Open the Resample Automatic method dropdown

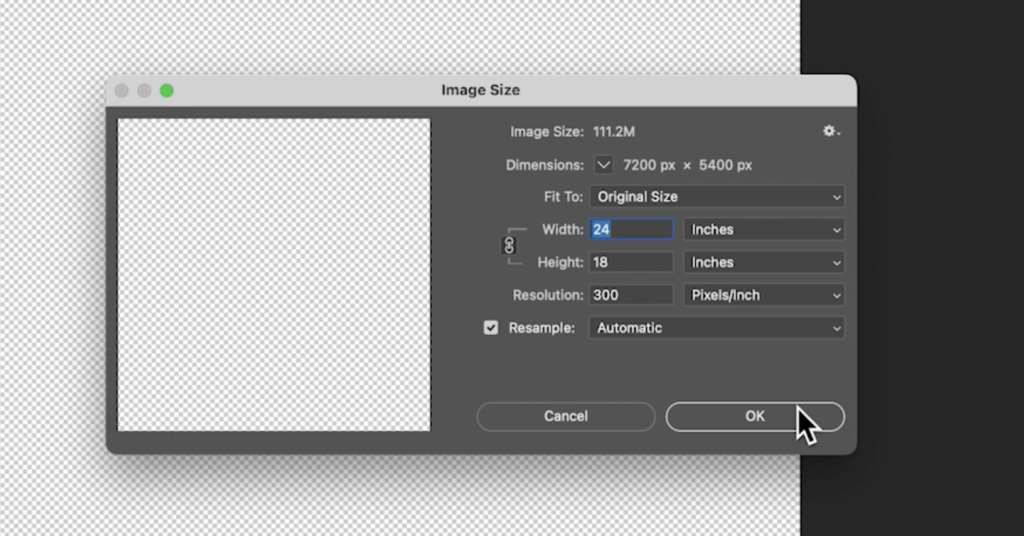pyautogui.click(x=717, y=328)
